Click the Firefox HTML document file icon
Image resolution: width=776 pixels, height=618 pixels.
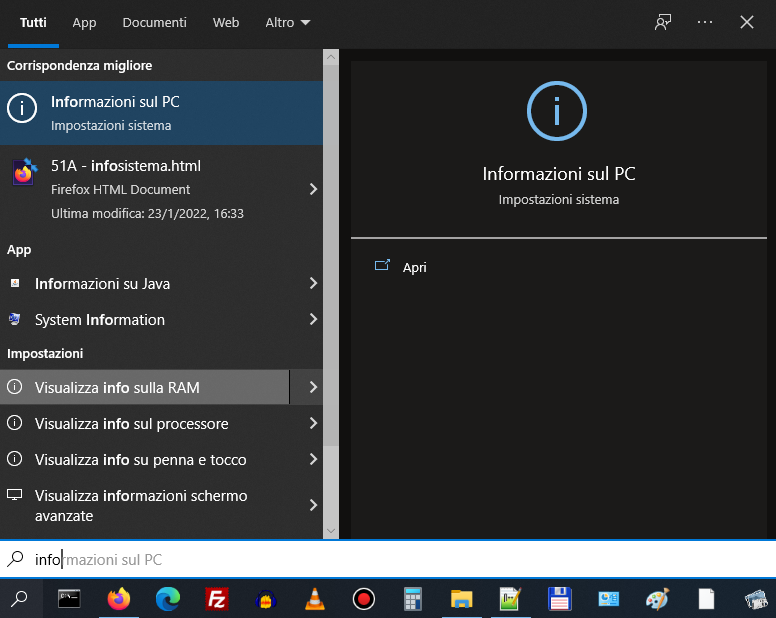(x=24, y=172)
